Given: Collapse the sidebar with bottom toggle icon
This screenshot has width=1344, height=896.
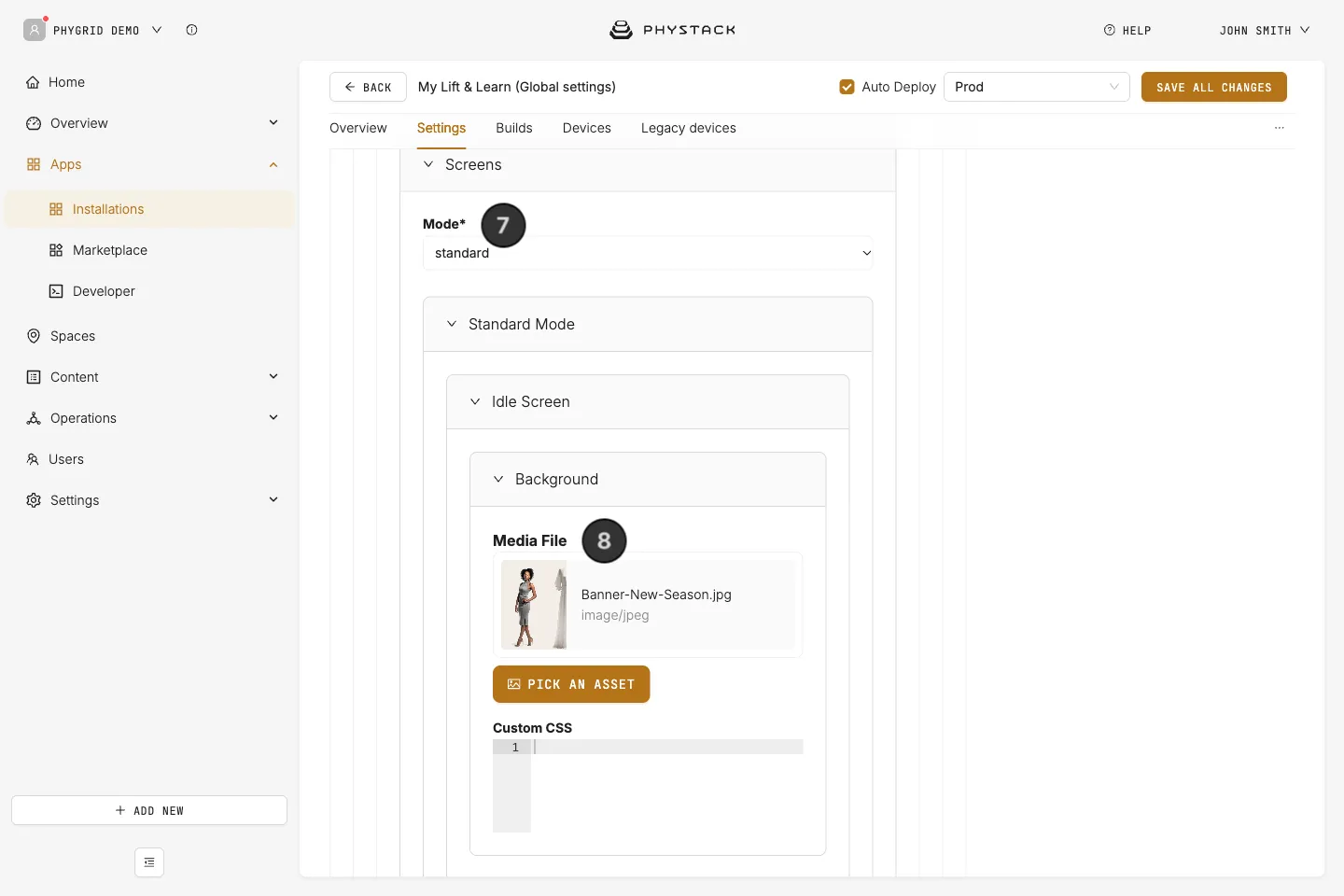Looking at the screenshot, I should 149,862.
